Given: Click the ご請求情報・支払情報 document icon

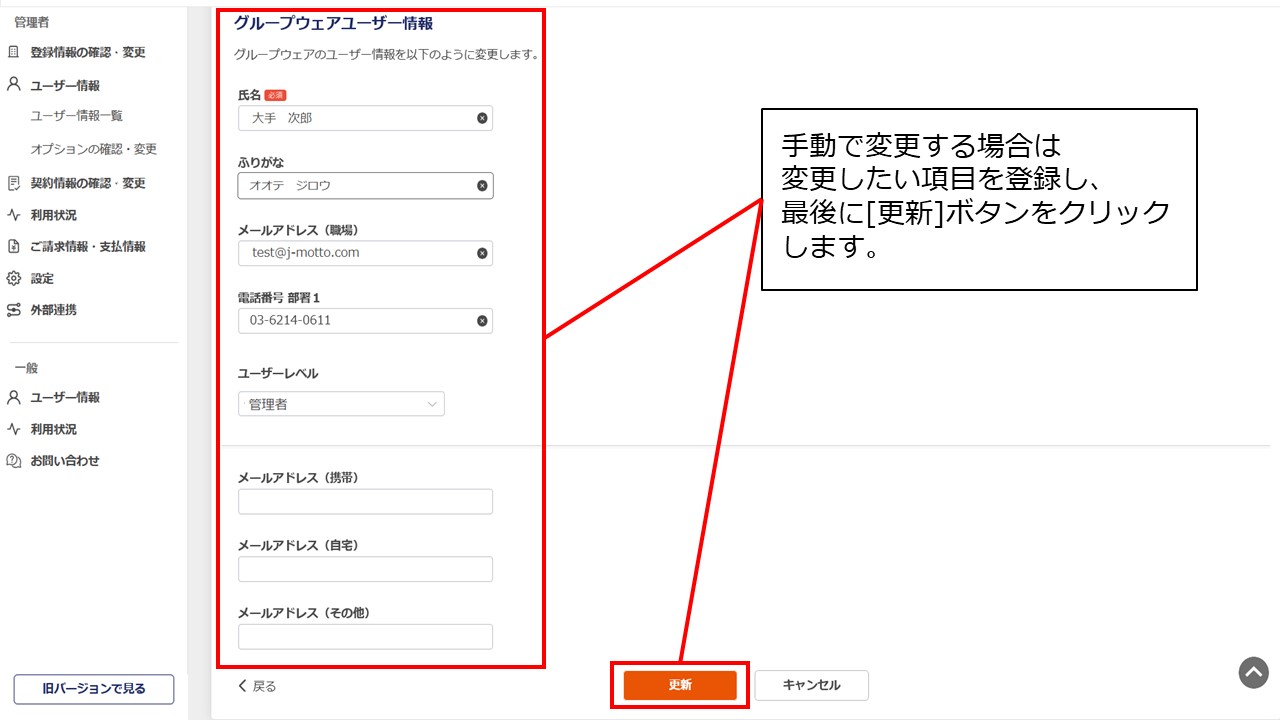Looking at the screenshot, I should pos(15,246).
